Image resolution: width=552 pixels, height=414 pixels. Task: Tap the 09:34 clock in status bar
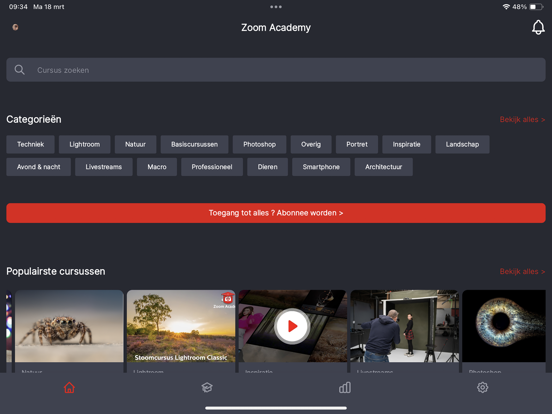click(x=18, y=7)
